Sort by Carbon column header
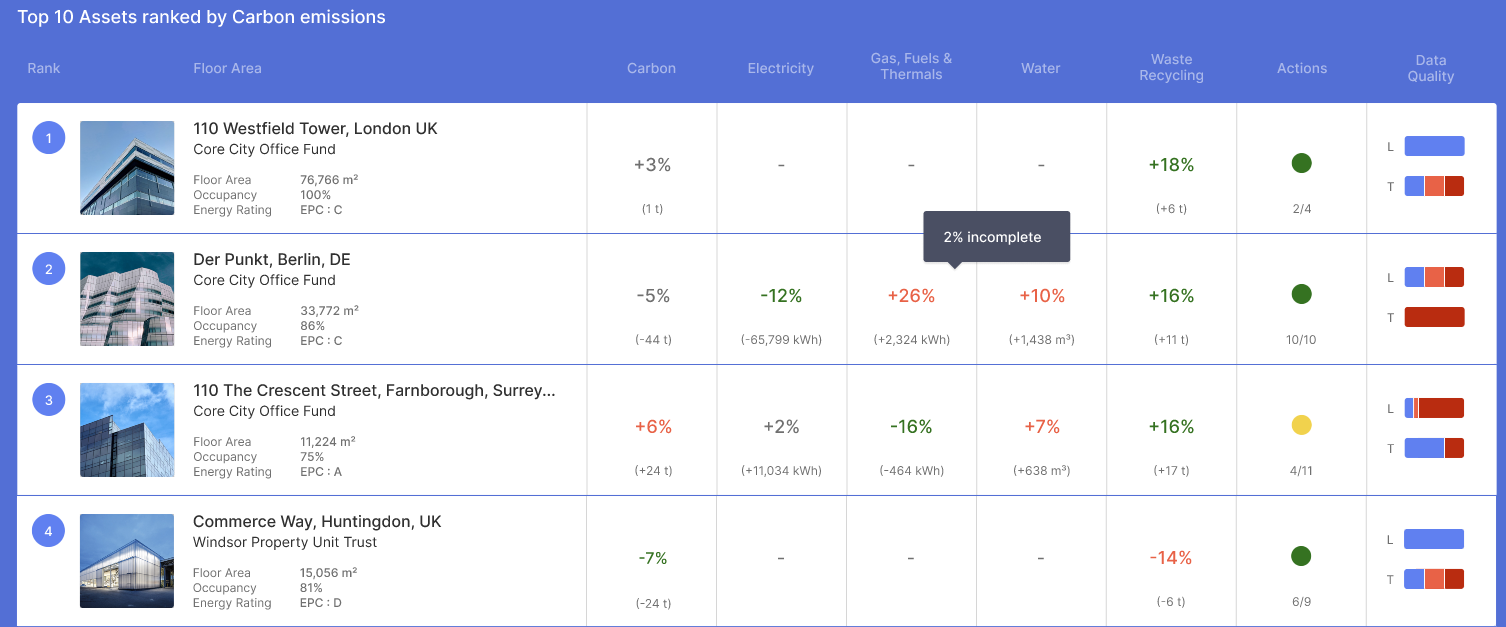 [651, 68]
